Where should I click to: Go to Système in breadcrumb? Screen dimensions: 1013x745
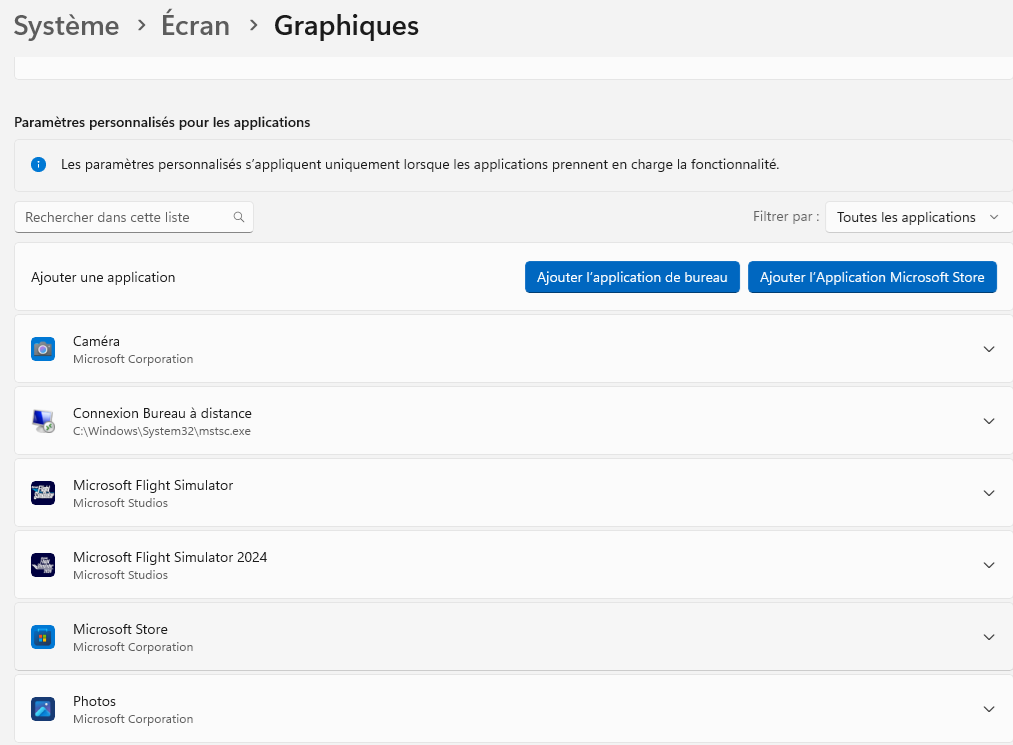(66, 26)
